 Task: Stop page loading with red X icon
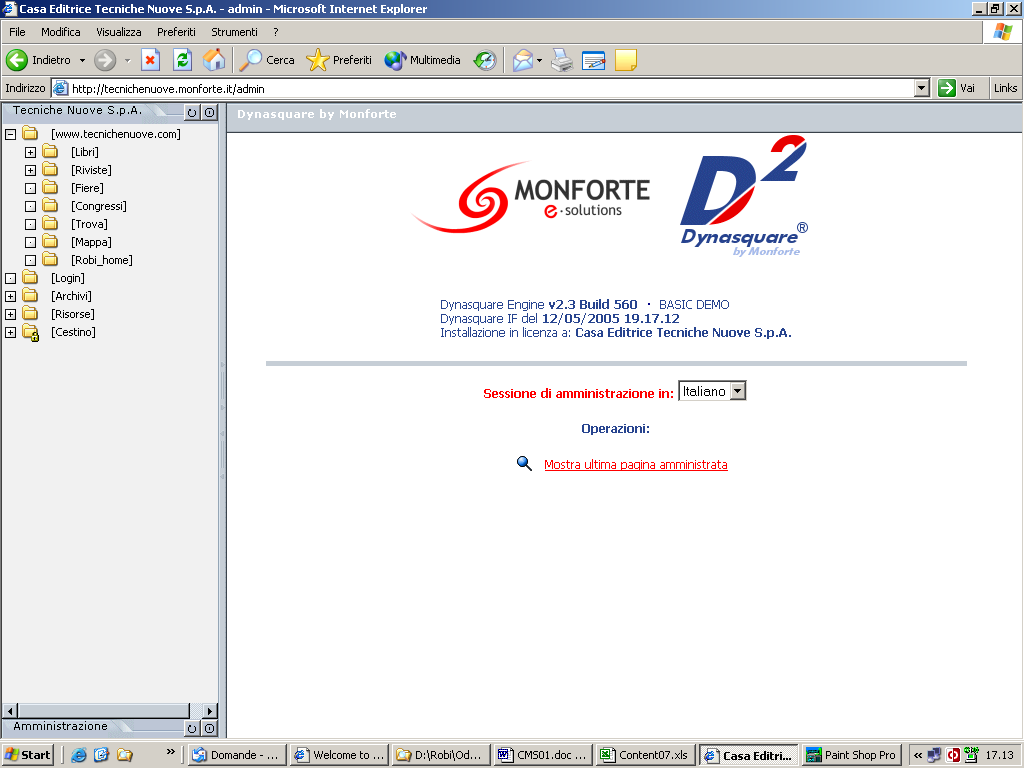[150, 60]
